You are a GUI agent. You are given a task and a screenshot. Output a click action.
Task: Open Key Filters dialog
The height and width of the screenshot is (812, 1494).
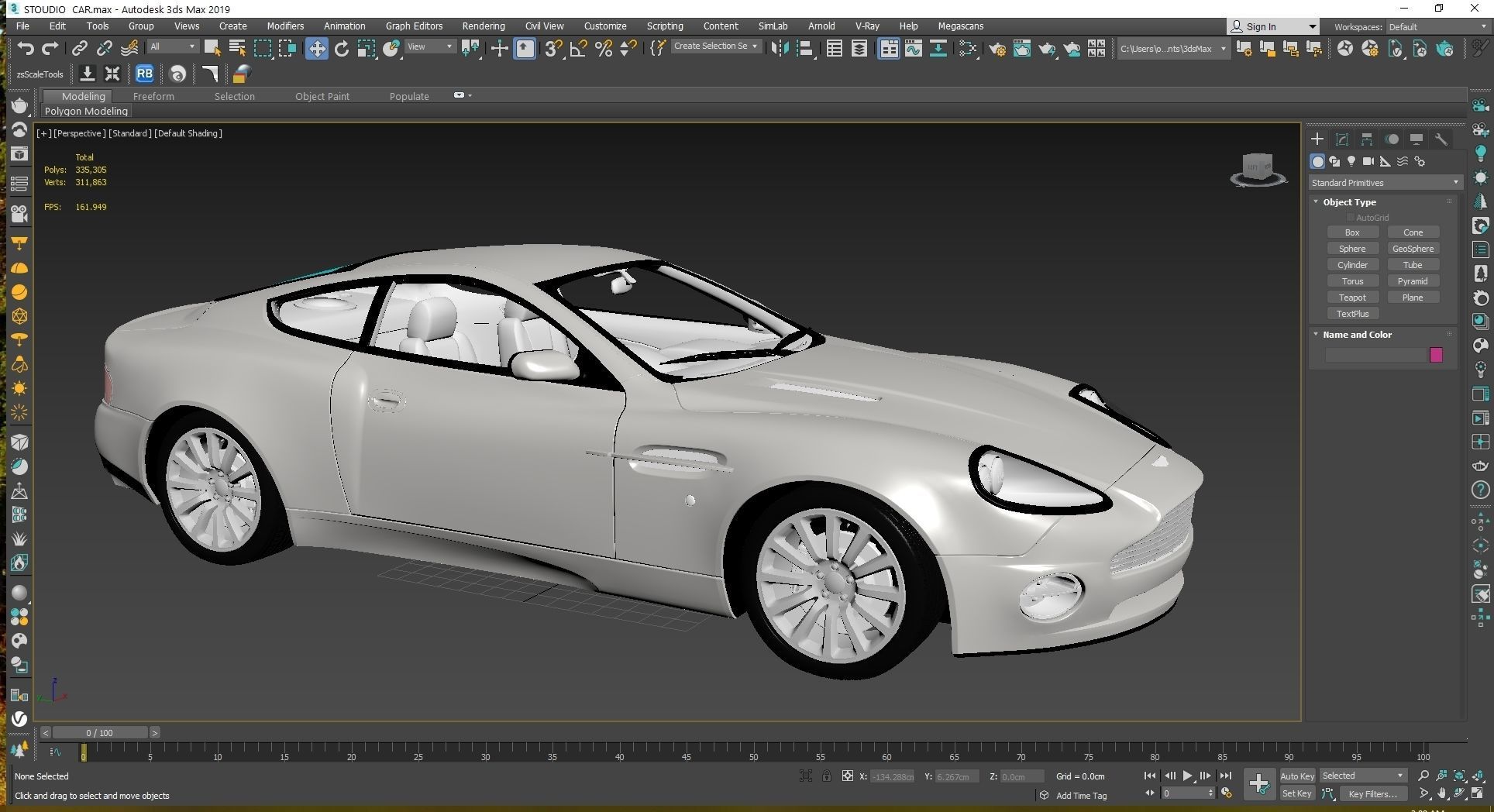pyautogui.click(x=1372, y=793)
